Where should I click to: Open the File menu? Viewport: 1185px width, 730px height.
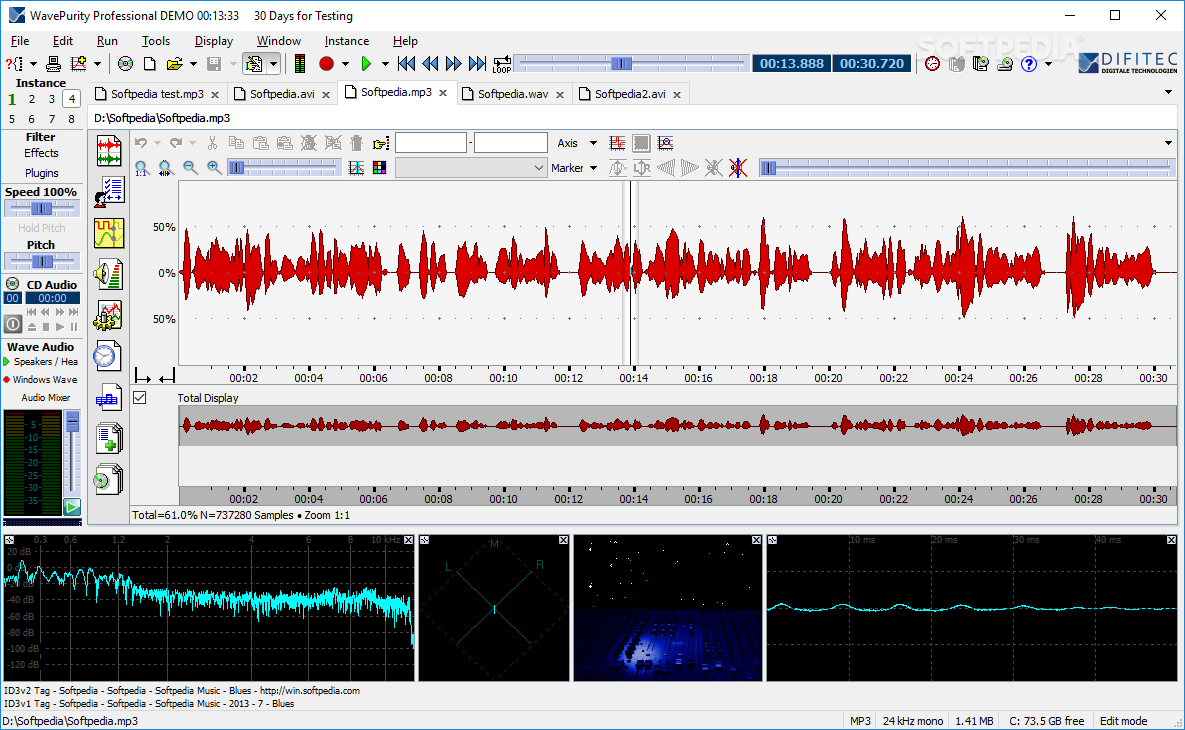pos(20,41)
